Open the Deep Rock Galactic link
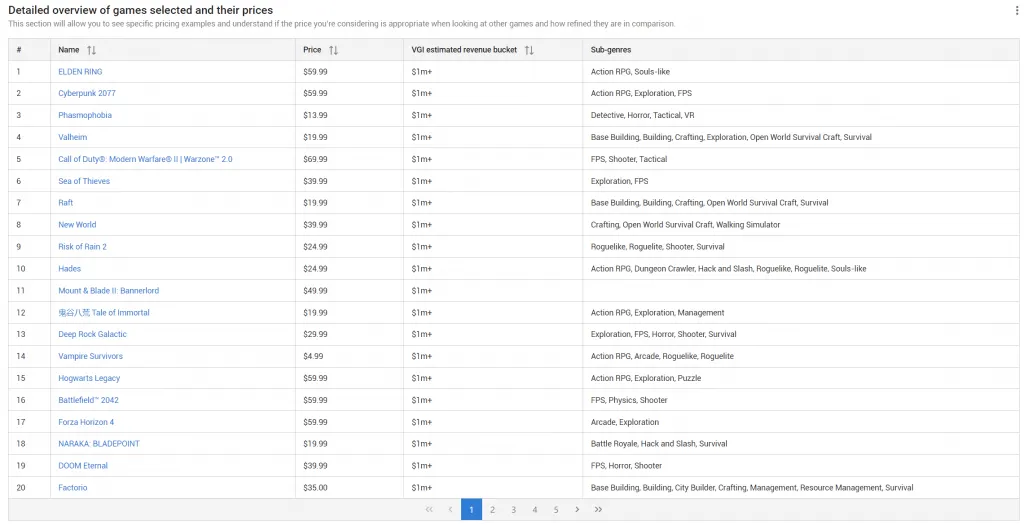Screen dimensions: 1024x525 [93, 334]
